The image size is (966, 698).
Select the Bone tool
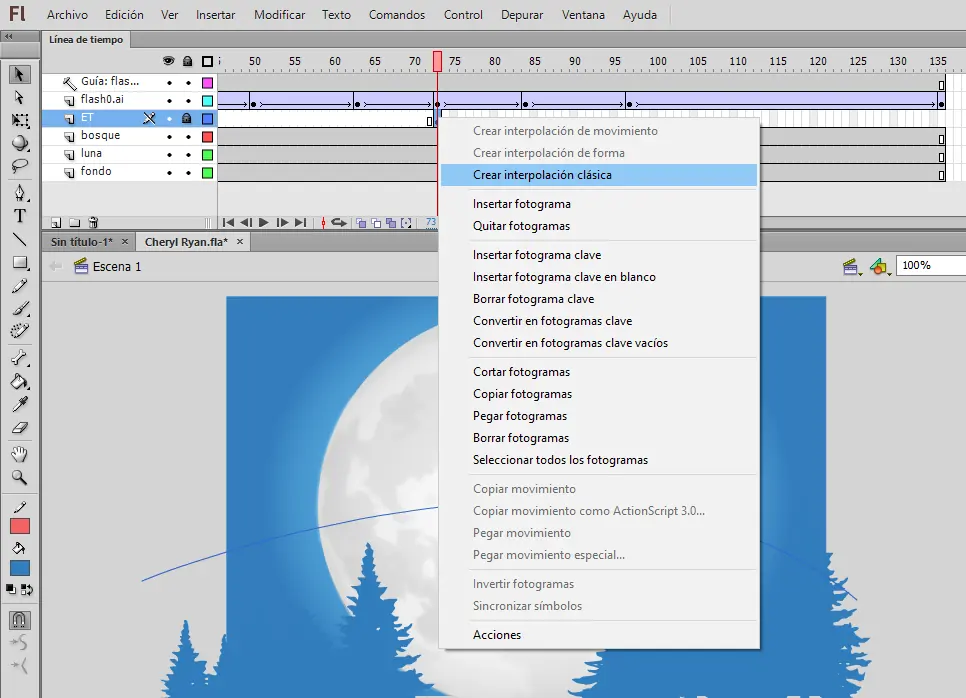(x=20, y=358)
